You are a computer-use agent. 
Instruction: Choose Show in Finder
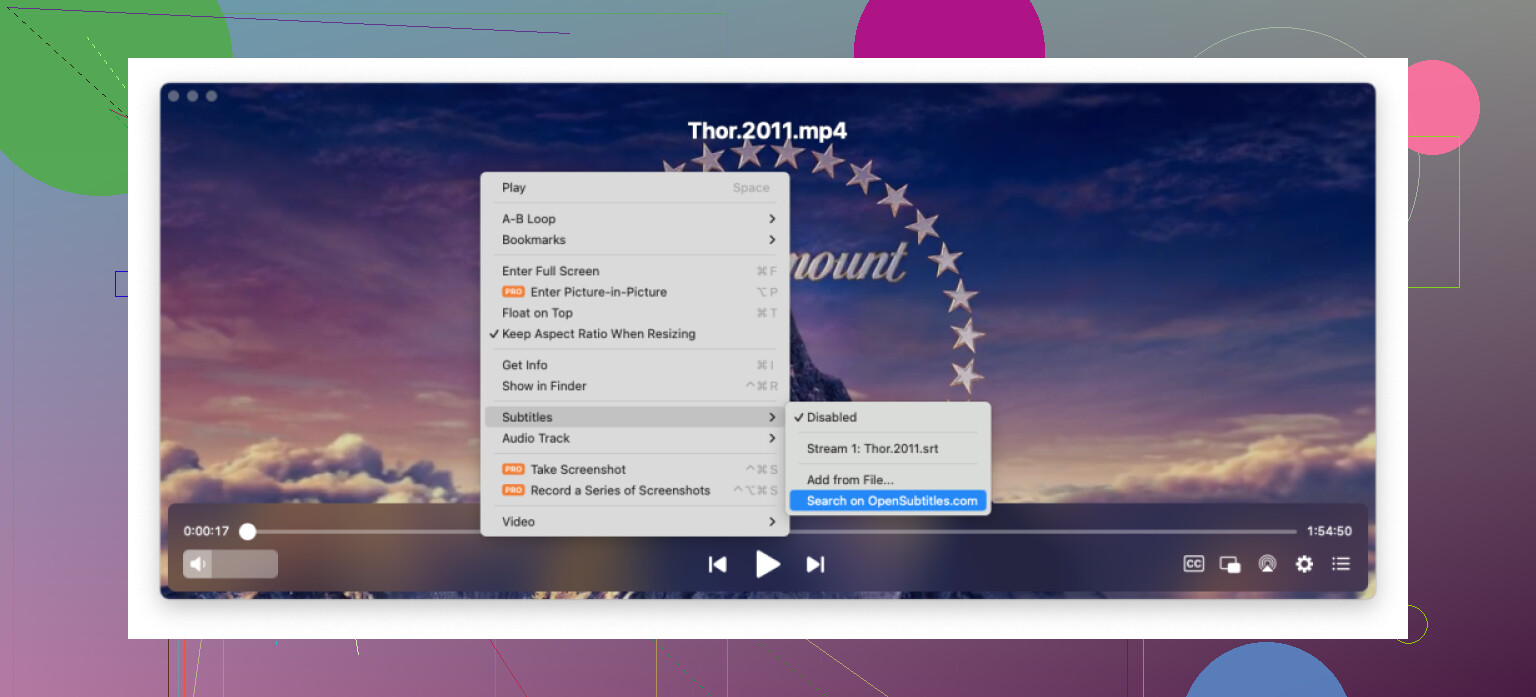635,386
